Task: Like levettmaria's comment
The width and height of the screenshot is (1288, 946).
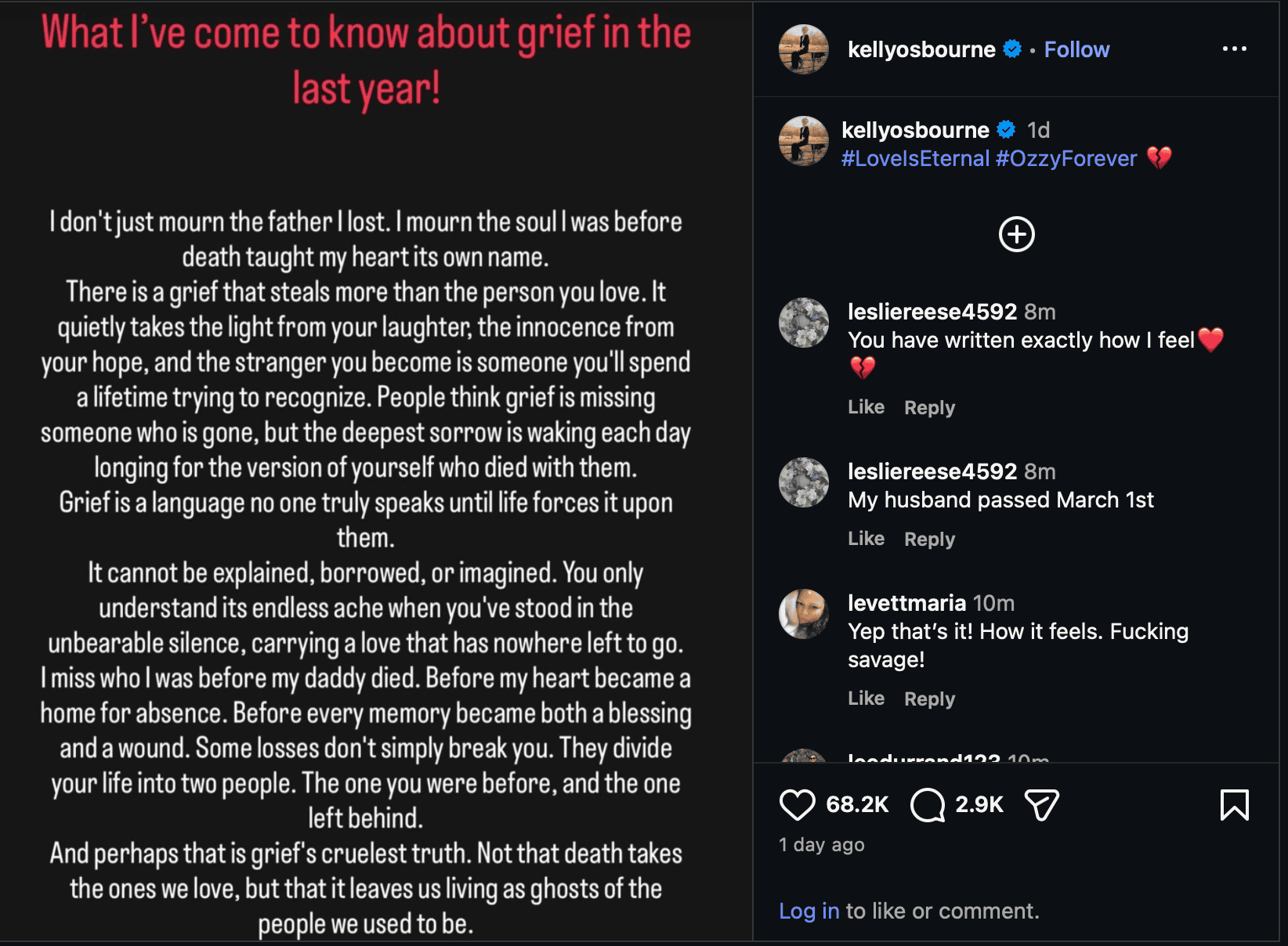Action: click(867, 699)
